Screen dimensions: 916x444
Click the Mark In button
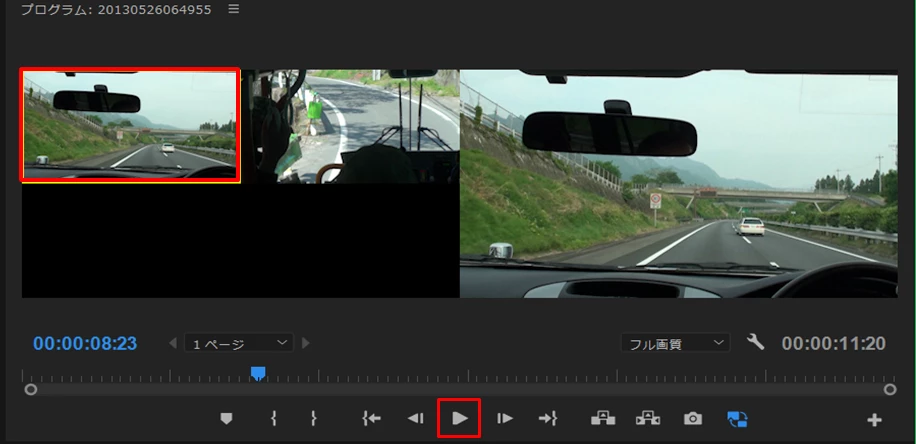pyautogui.click(x=273, y=418)
